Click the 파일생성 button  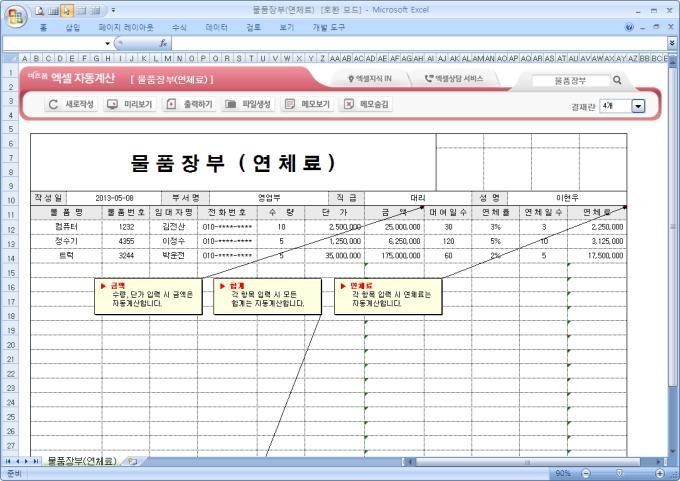[248, 104]
